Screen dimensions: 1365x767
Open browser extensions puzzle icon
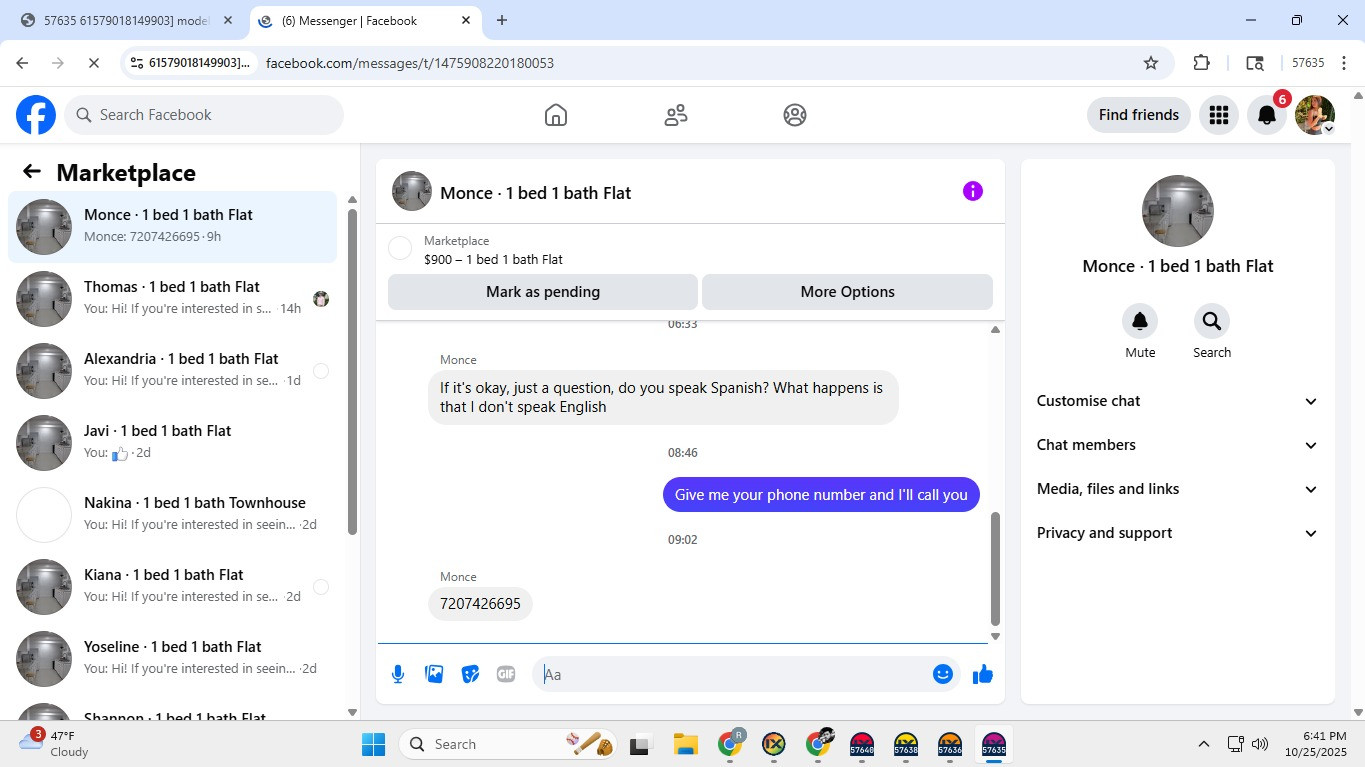(x=1202, y=63)
